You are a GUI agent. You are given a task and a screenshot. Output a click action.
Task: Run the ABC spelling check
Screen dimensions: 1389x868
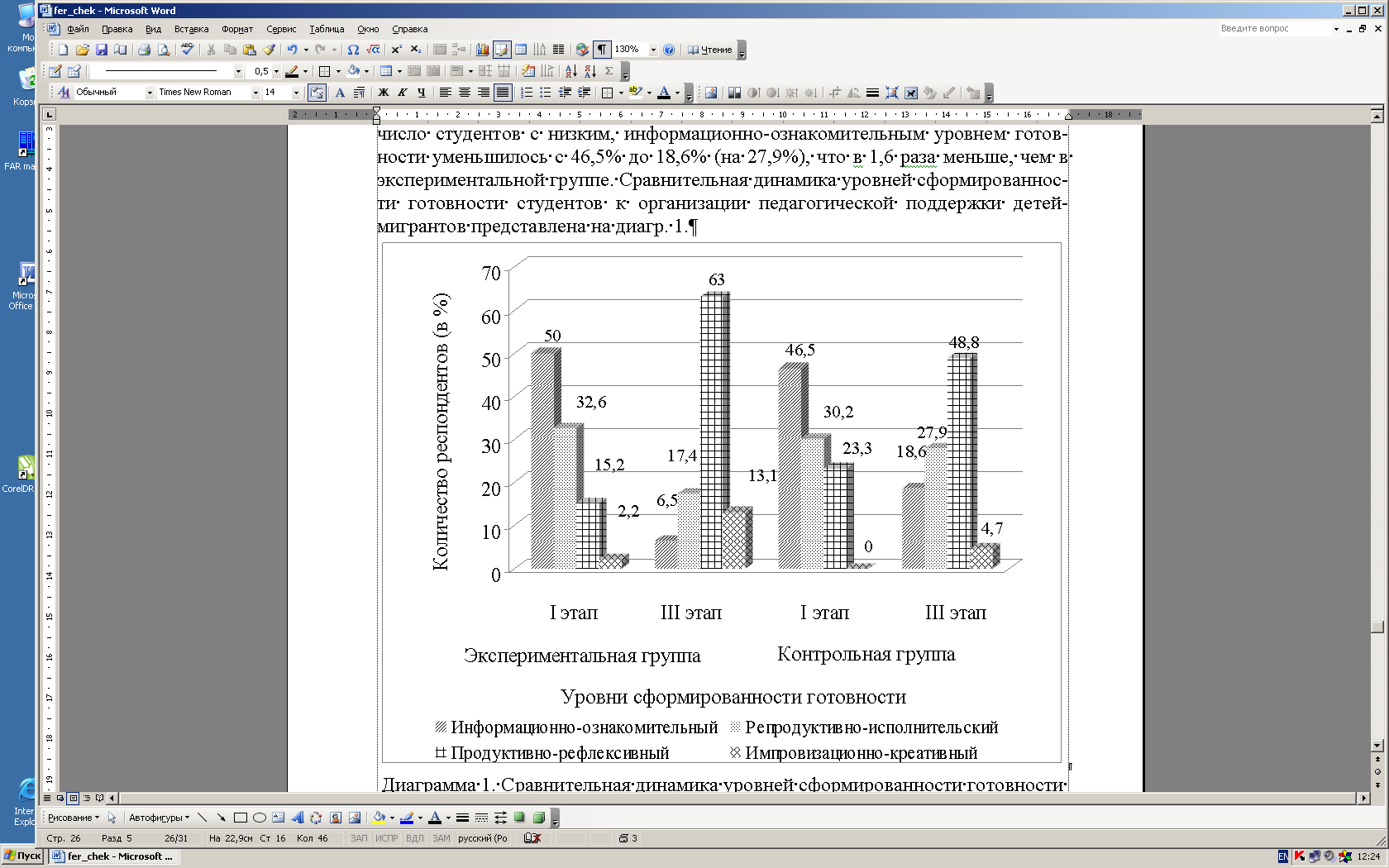pyautogui.click(x=188, y=50)
